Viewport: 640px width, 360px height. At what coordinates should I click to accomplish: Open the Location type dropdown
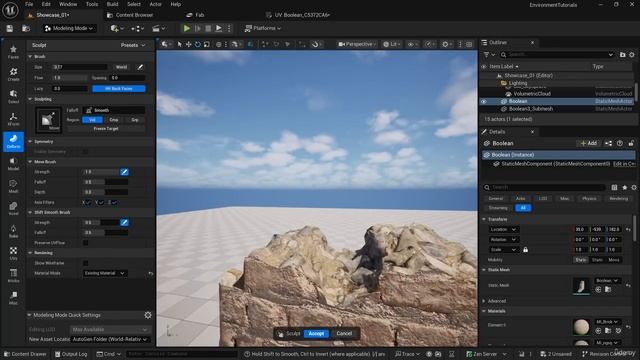pyautogui.click(x=503, y=229)
